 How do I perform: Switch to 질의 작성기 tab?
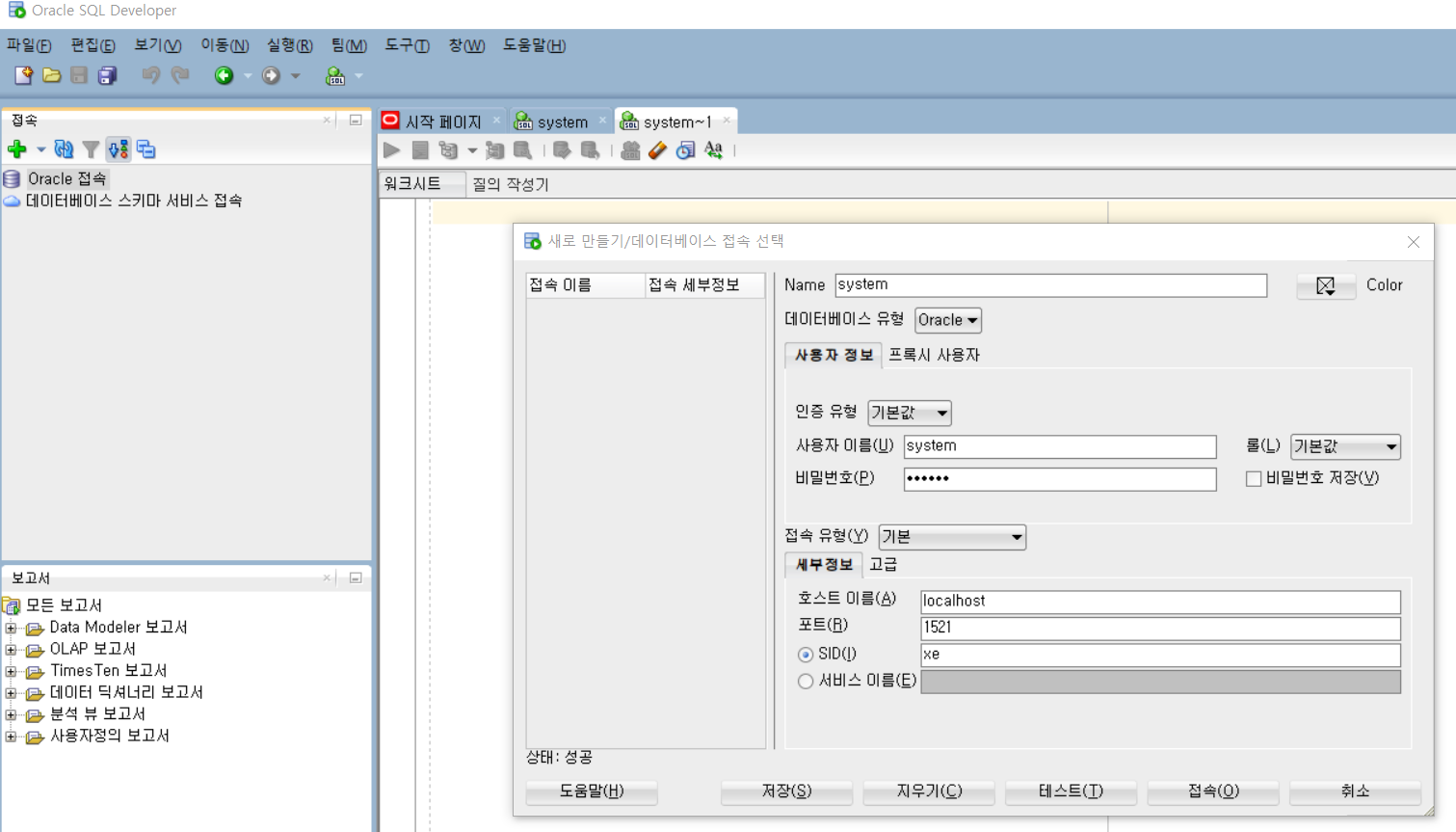tap(510, 184)
